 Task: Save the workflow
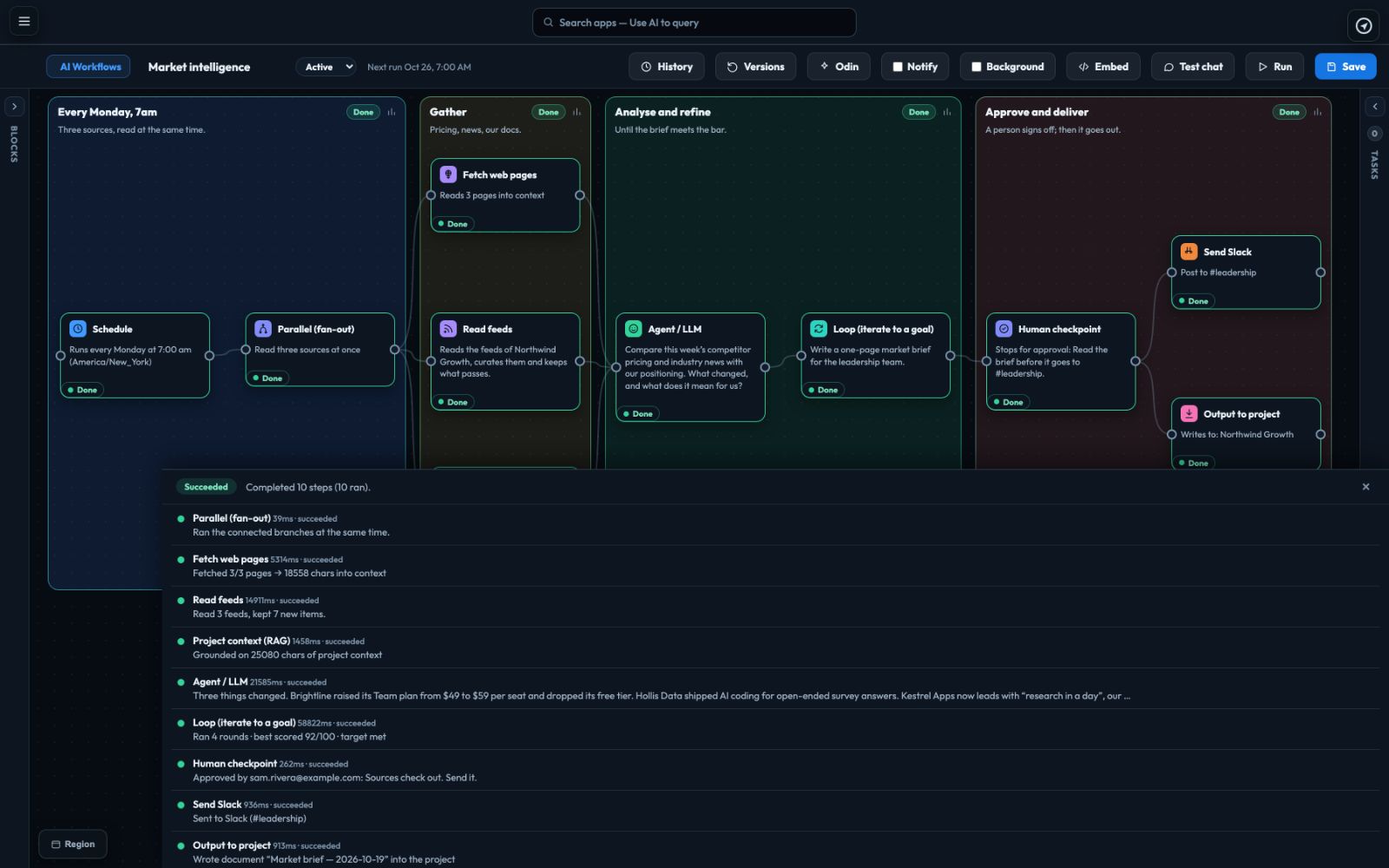[1346, 67]
